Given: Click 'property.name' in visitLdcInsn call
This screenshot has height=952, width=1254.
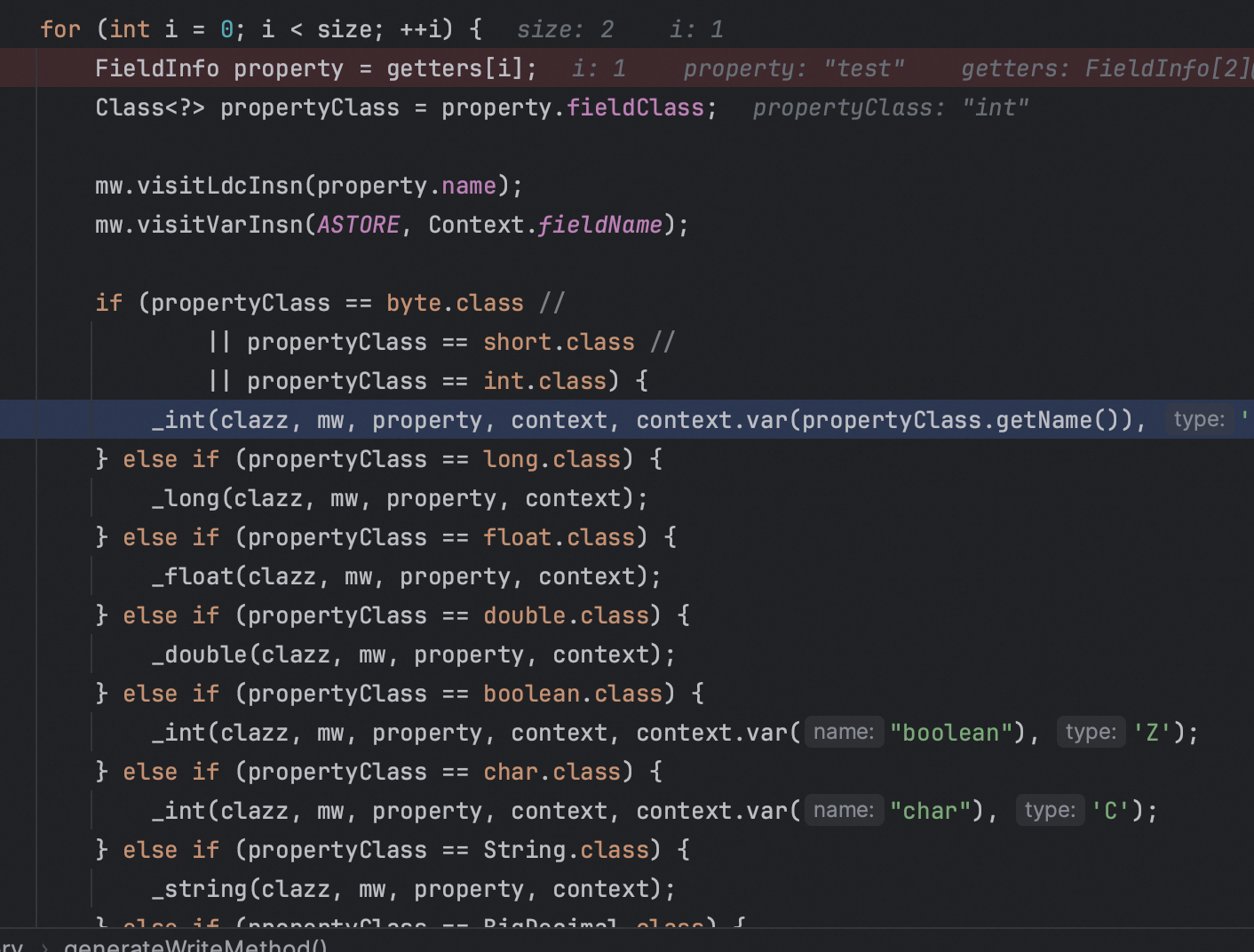Looking at the screenshot, I should coord(407,186).
